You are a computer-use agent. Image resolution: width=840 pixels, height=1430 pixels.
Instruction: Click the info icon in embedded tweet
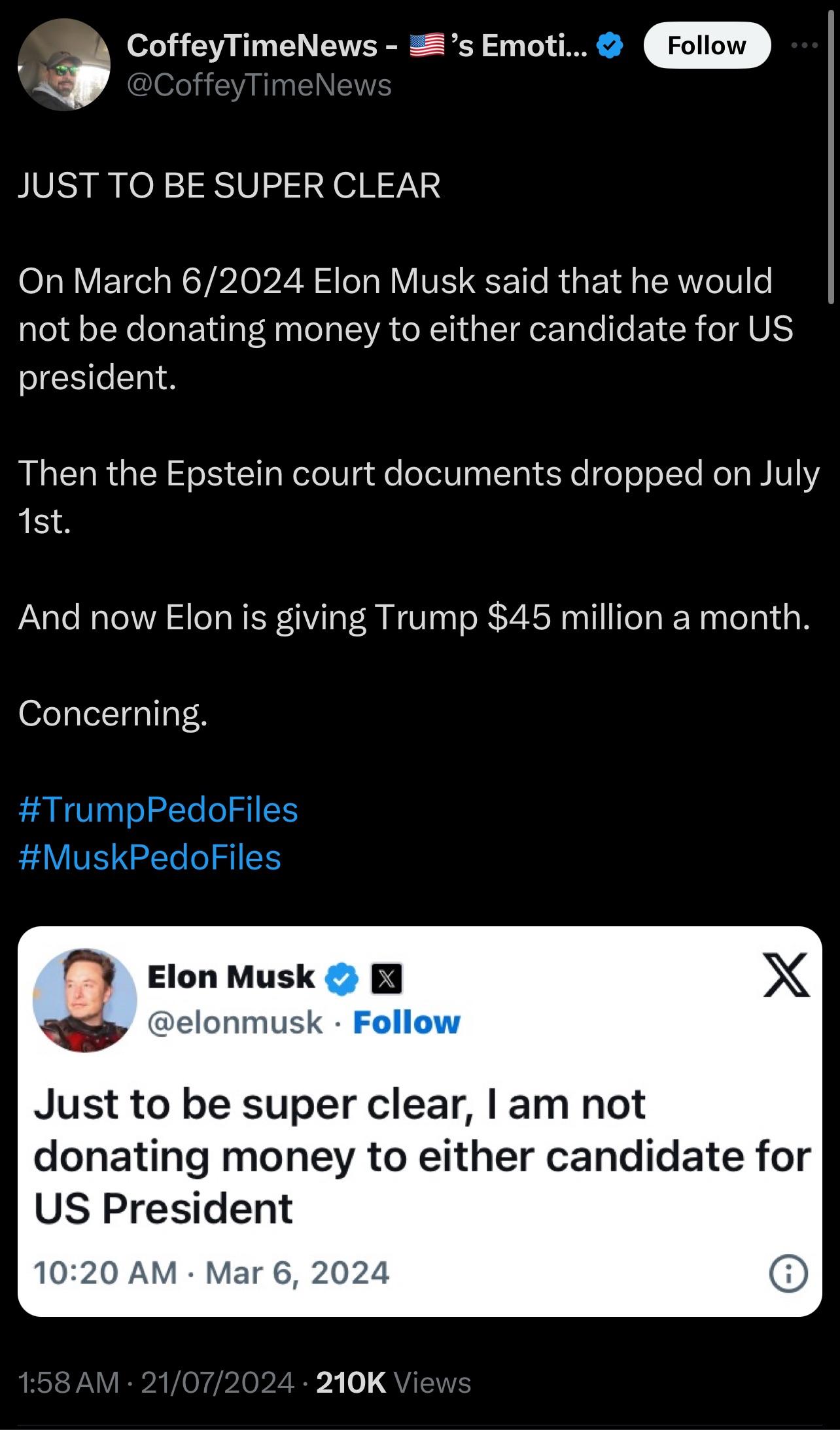[788, 1274]
